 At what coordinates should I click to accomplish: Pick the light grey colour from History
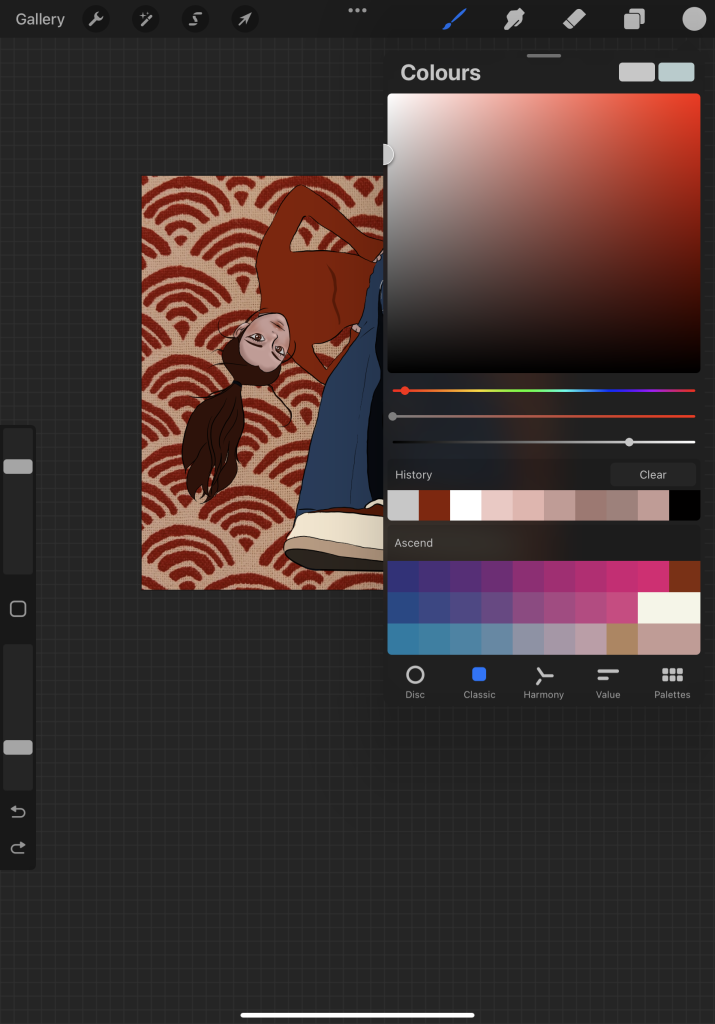click(x=403, y=505)
